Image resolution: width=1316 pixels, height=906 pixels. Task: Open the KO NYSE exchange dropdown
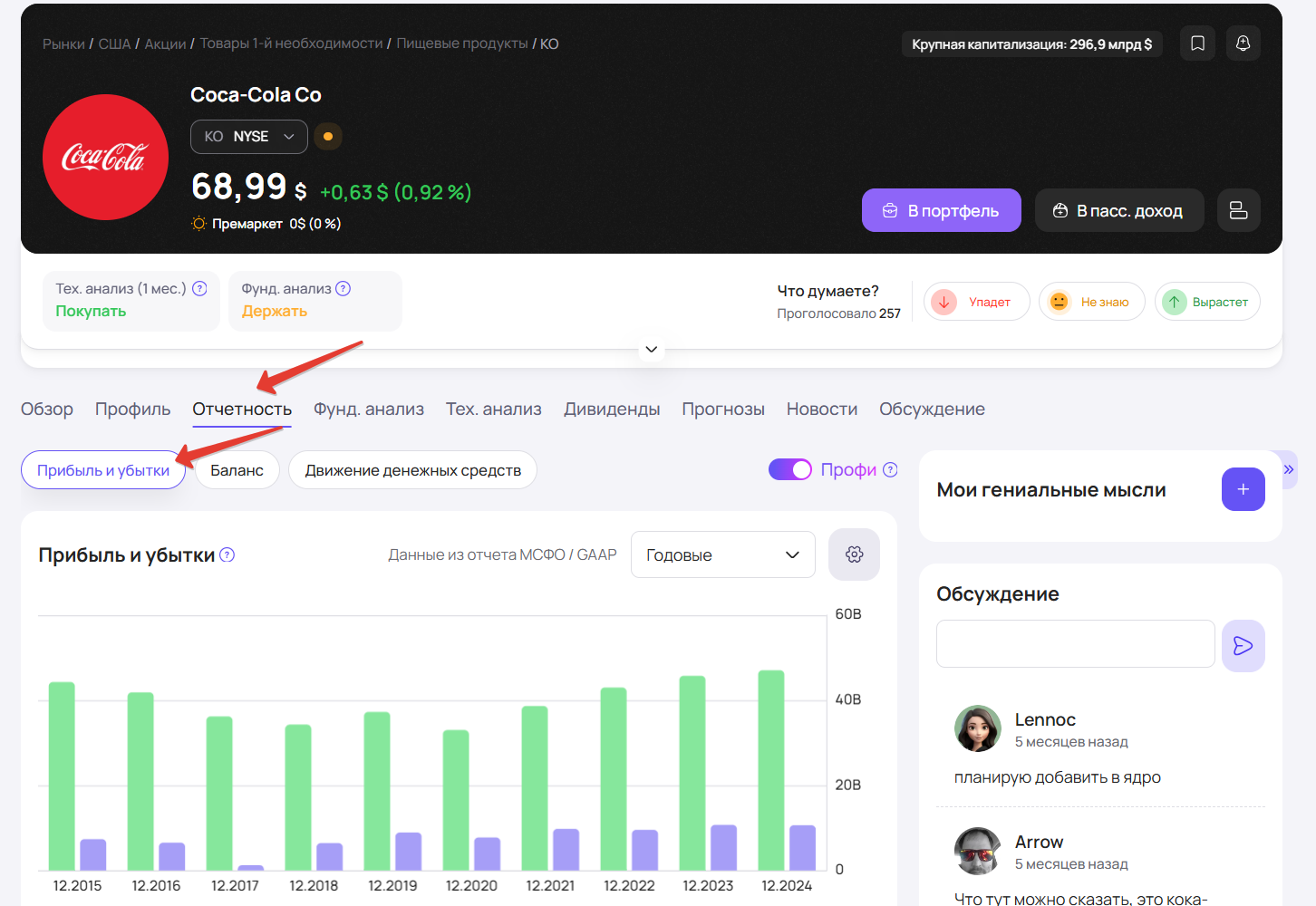(x=249, y=137)
